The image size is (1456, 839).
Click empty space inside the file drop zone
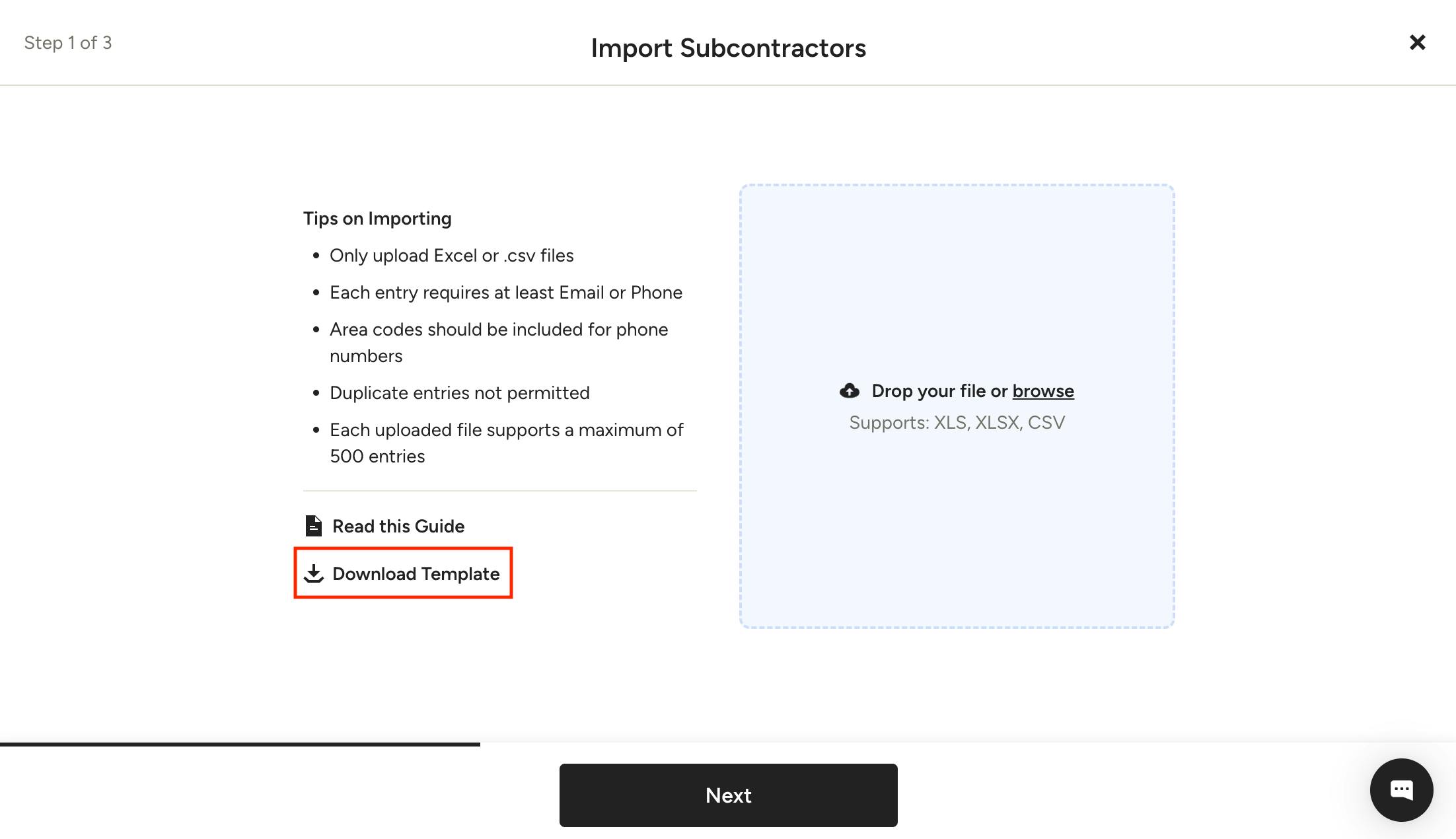(x=957, y=277)
